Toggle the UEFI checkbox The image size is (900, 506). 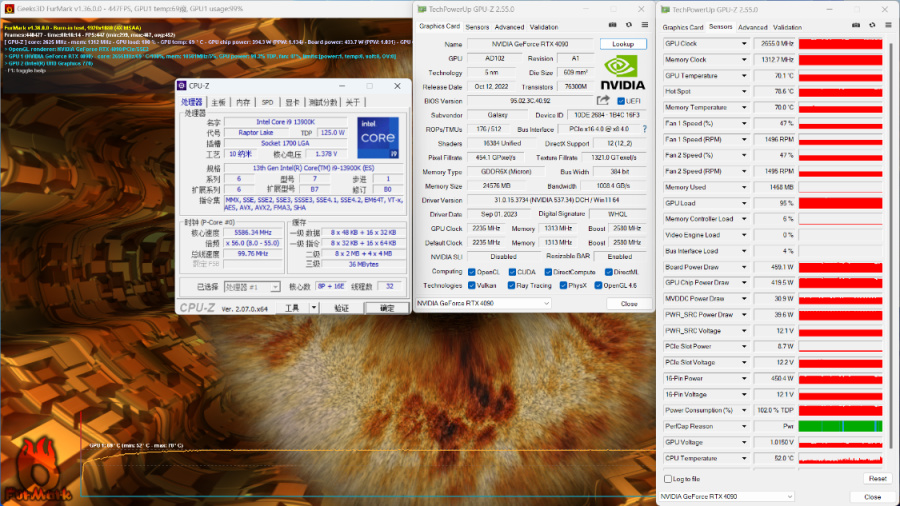point(621,101)
